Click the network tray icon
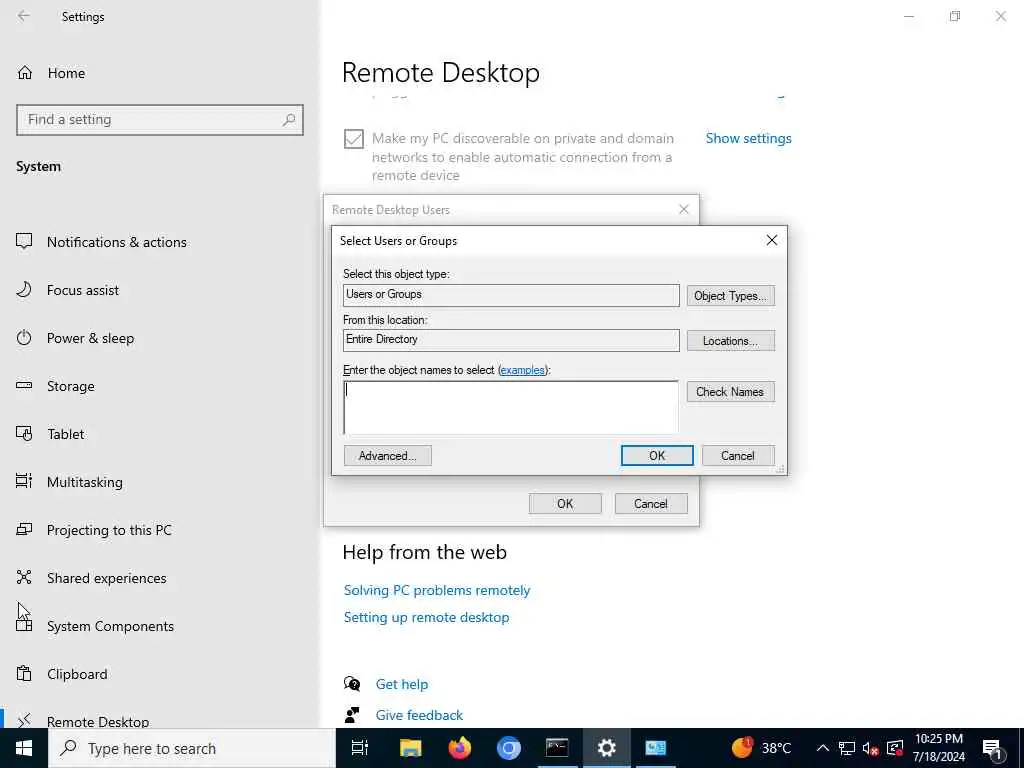 pyautogui.click(x=846, y=748)
